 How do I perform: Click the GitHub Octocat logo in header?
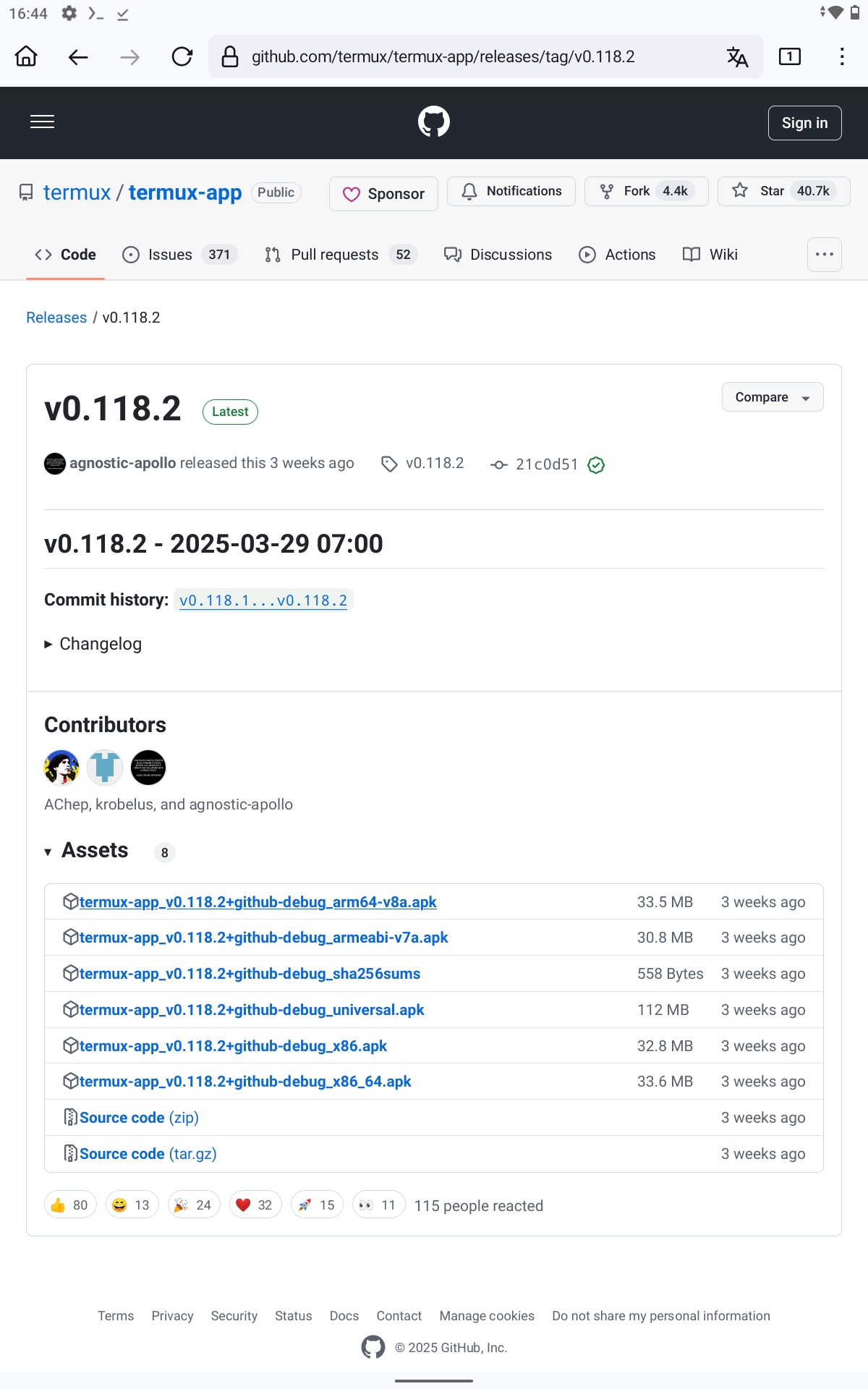[x=434, y=122]
